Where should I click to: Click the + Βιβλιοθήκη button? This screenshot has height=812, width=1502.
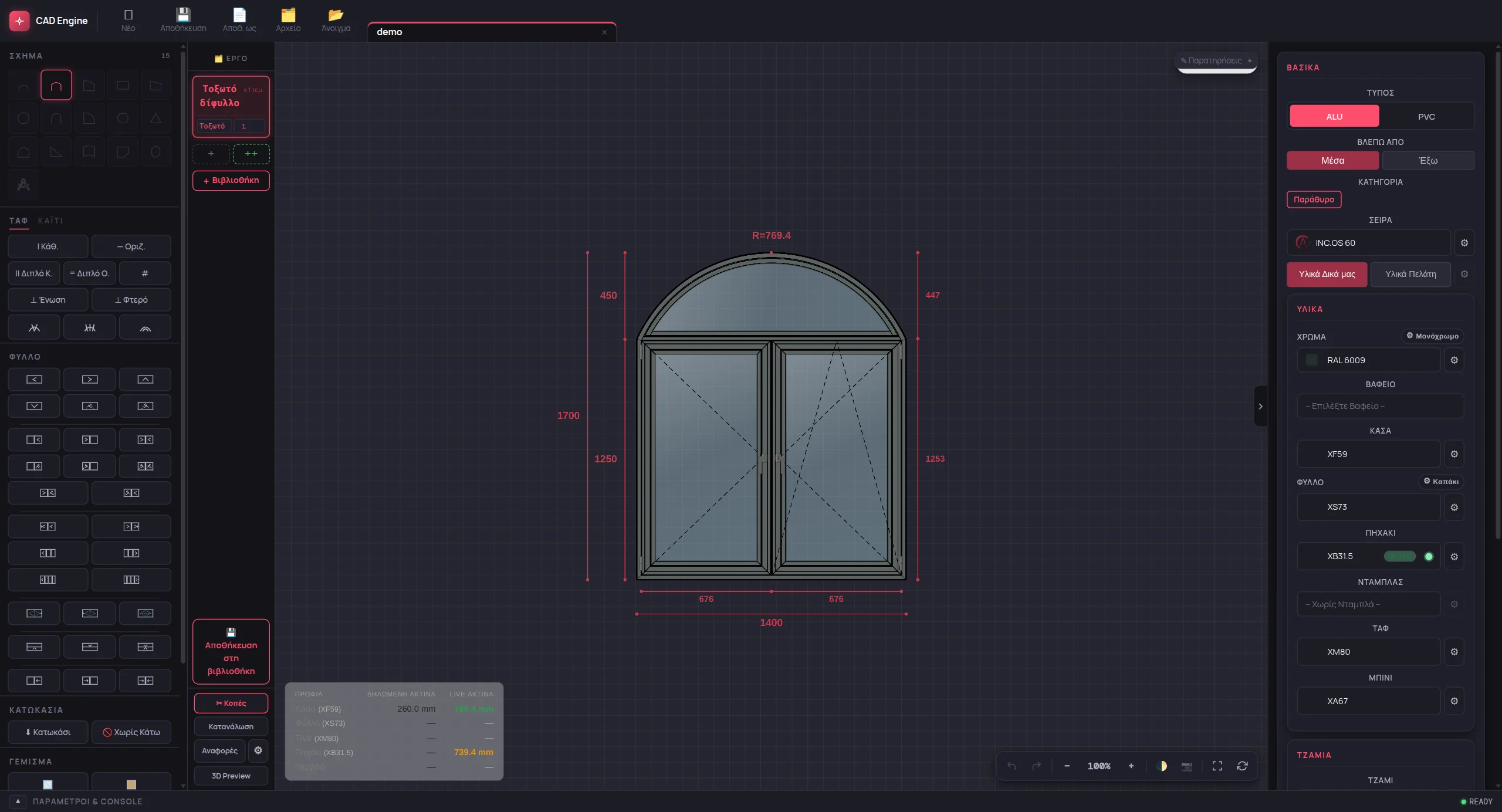click(x=231, y=181)
